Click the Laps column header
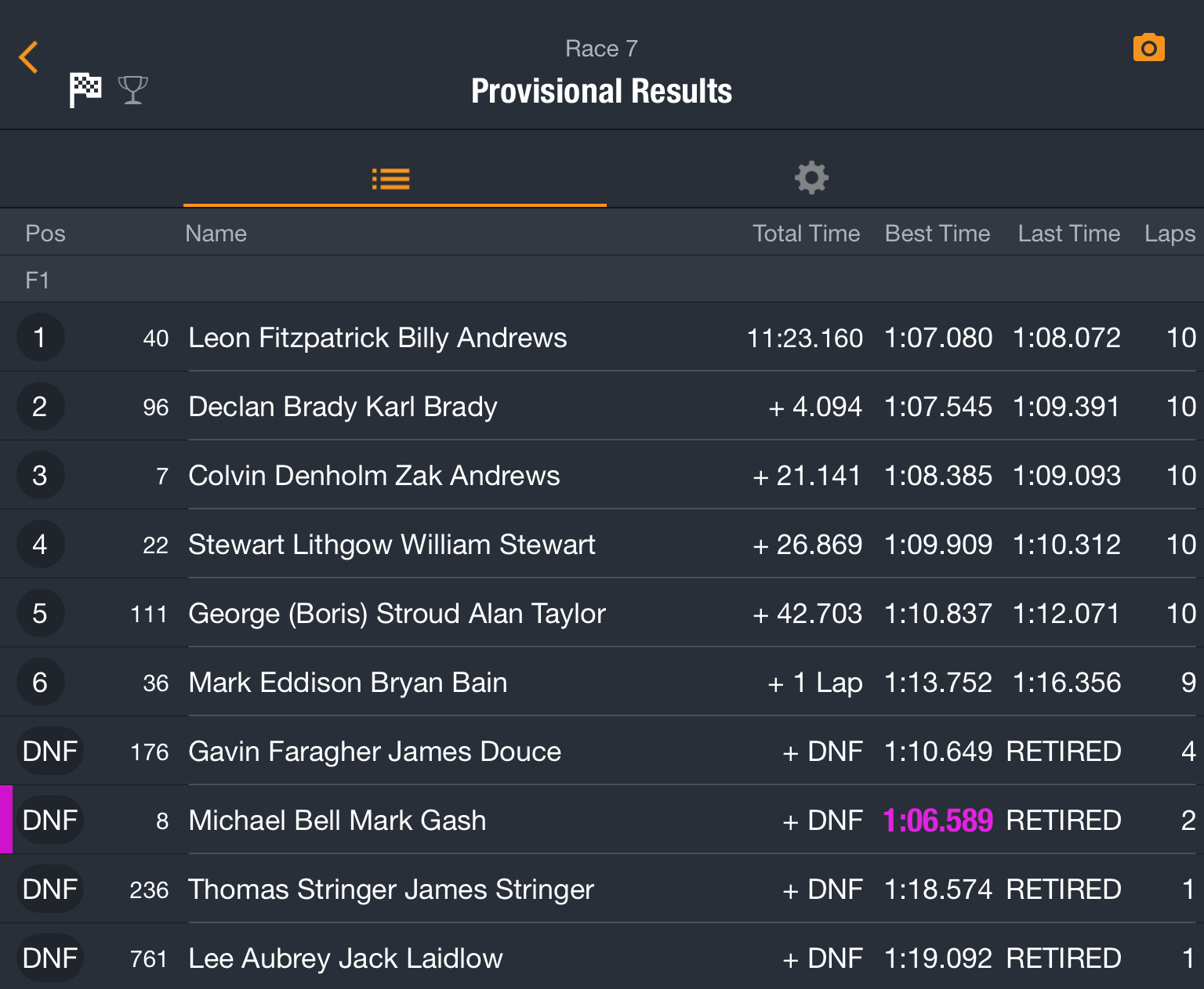The image size is (1204, 989). [1170, 234]
